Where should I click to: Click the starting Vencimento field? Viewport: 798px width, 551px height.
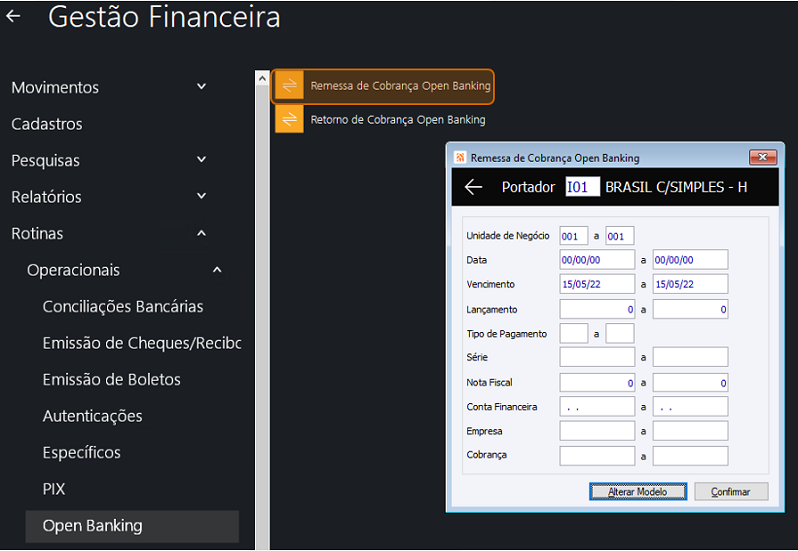pyautogui.click(x=597, y=284)
